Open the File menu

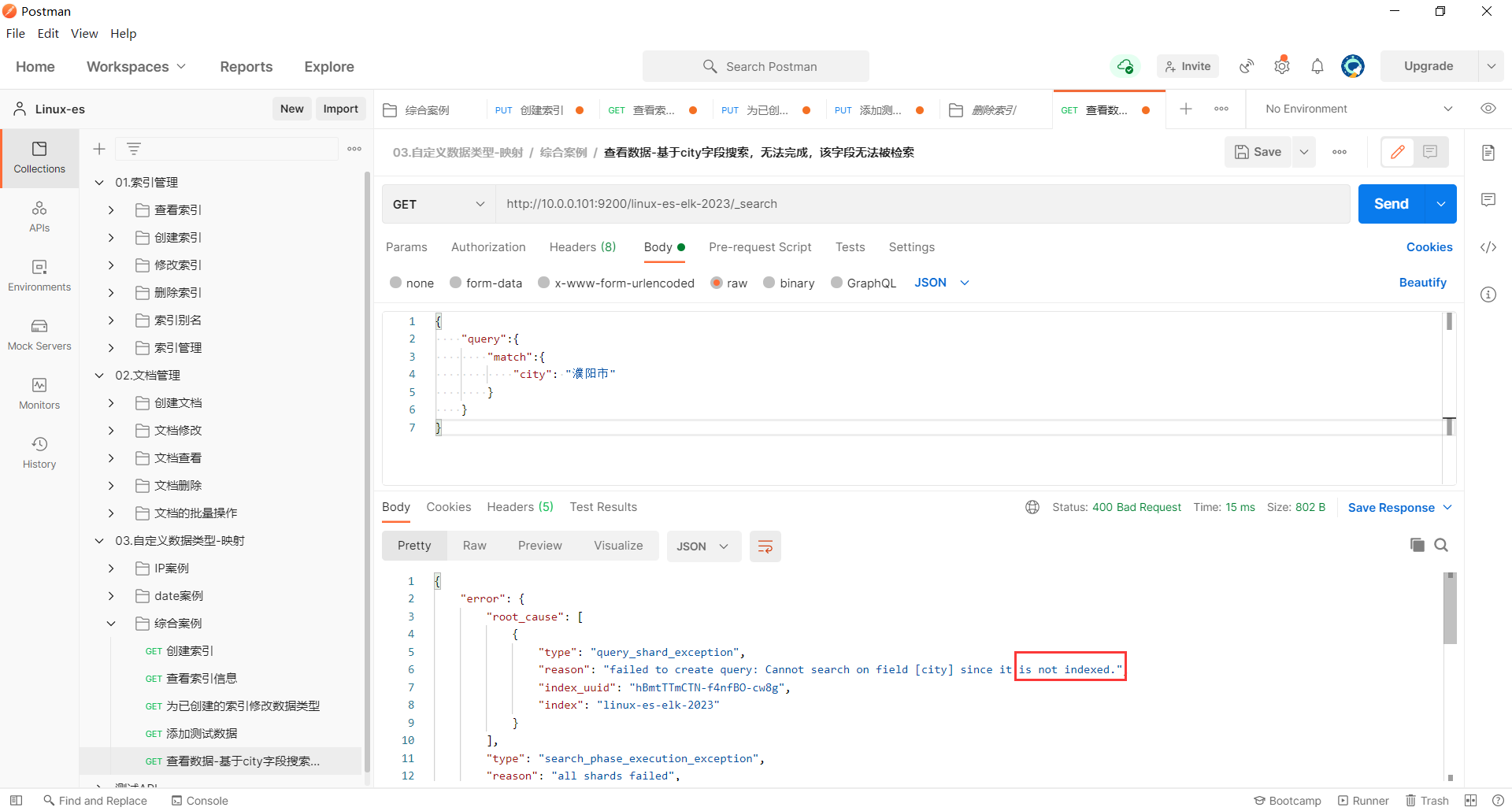coord(16,33)
